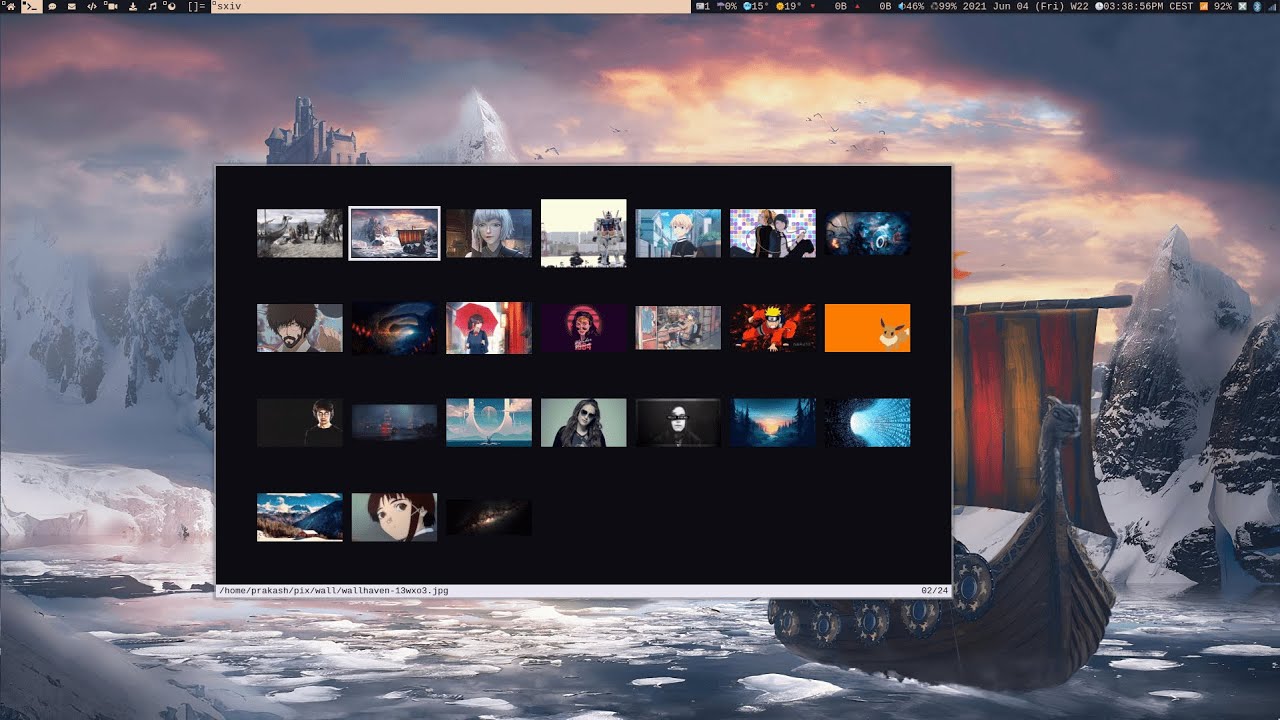Select the woman wearing sunglasses thumbnail

(584, 422)
